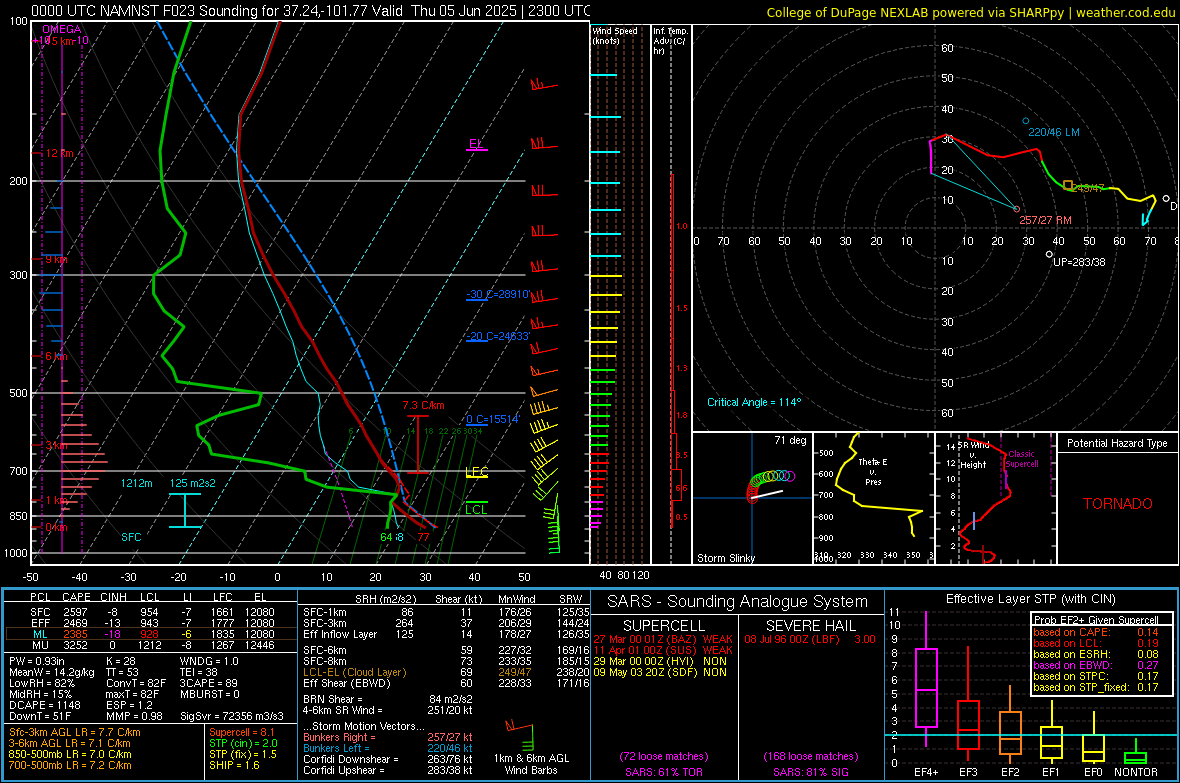
Task: Select the -30 C=28910' height label
Action: [498, 294]
